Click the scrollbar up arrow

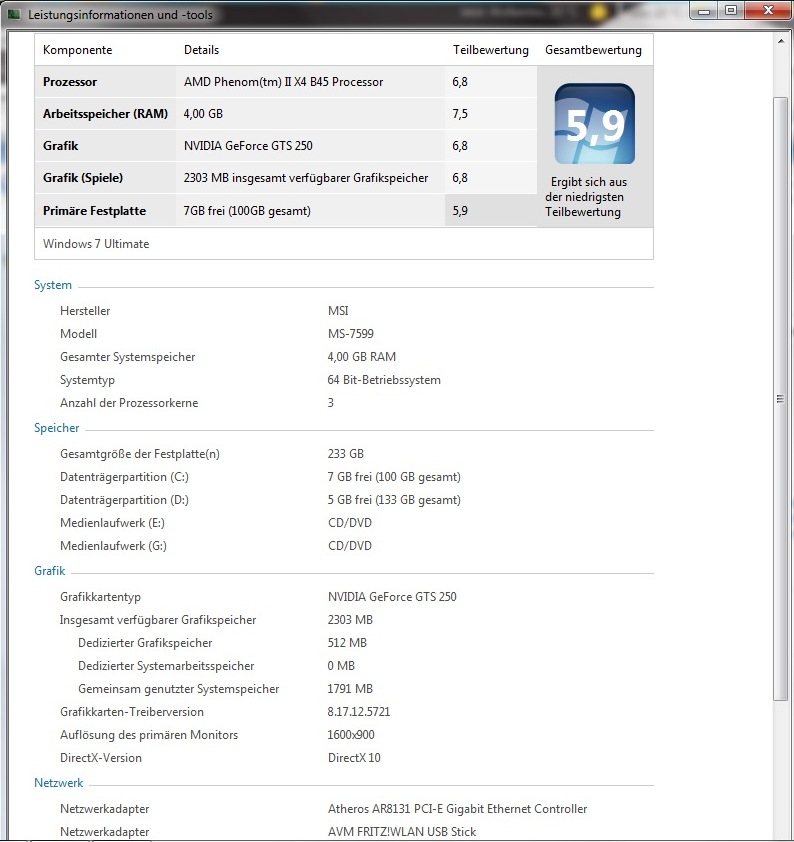point(781,41)
